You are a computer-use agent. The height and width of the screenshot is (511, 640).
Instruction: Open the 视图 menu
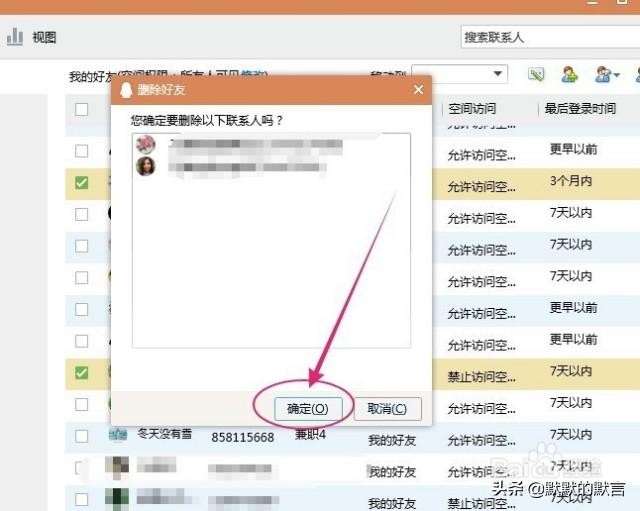pos(44,38)
